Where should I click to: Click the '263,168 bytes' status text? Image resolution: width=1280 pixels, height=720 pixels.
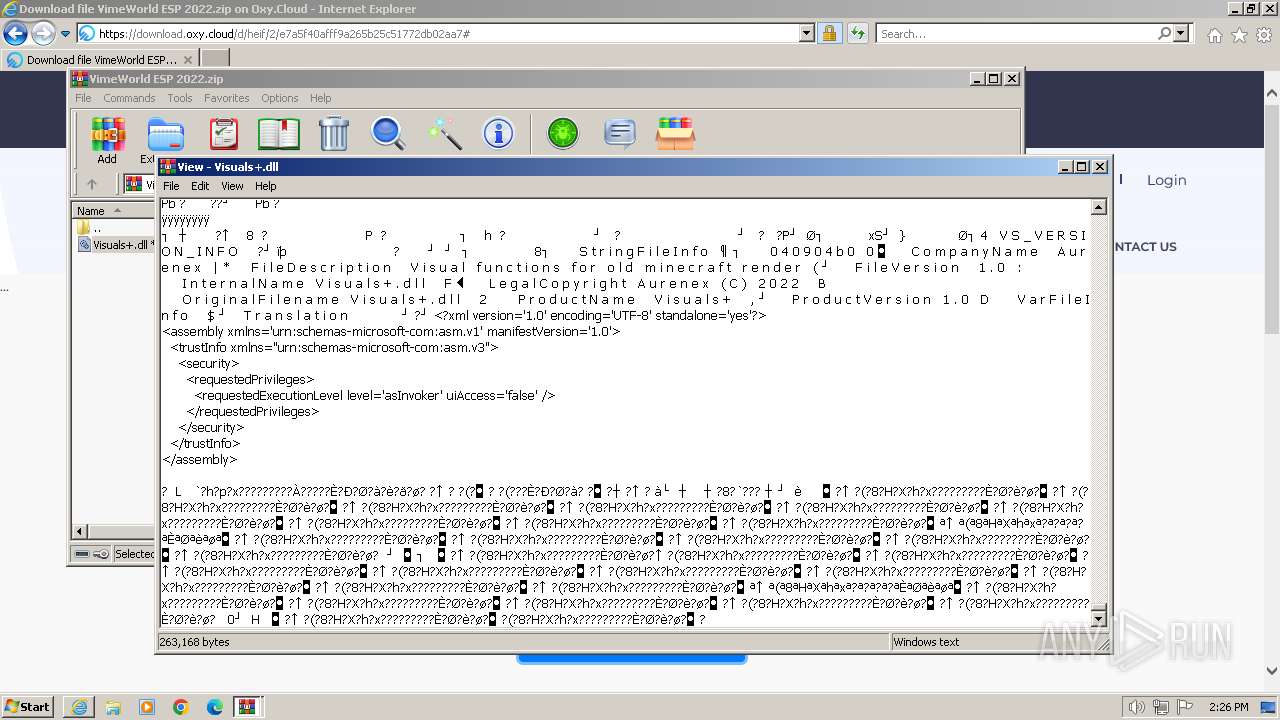[195, 642]
